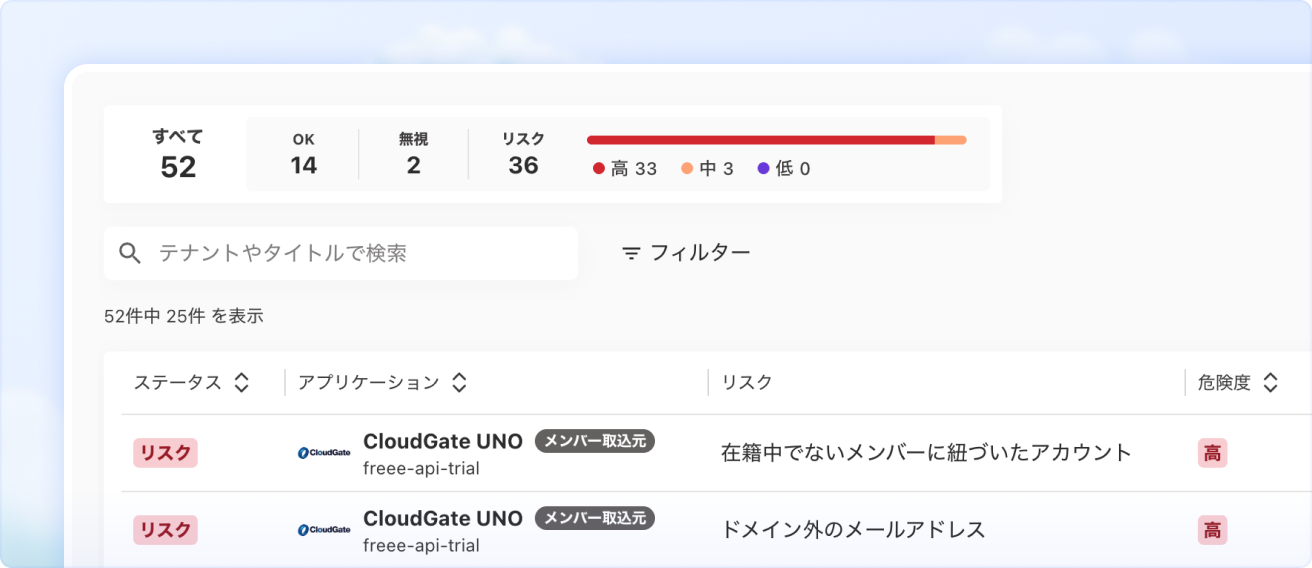Click リスク status badge in second row

click(x=165, y=530)
